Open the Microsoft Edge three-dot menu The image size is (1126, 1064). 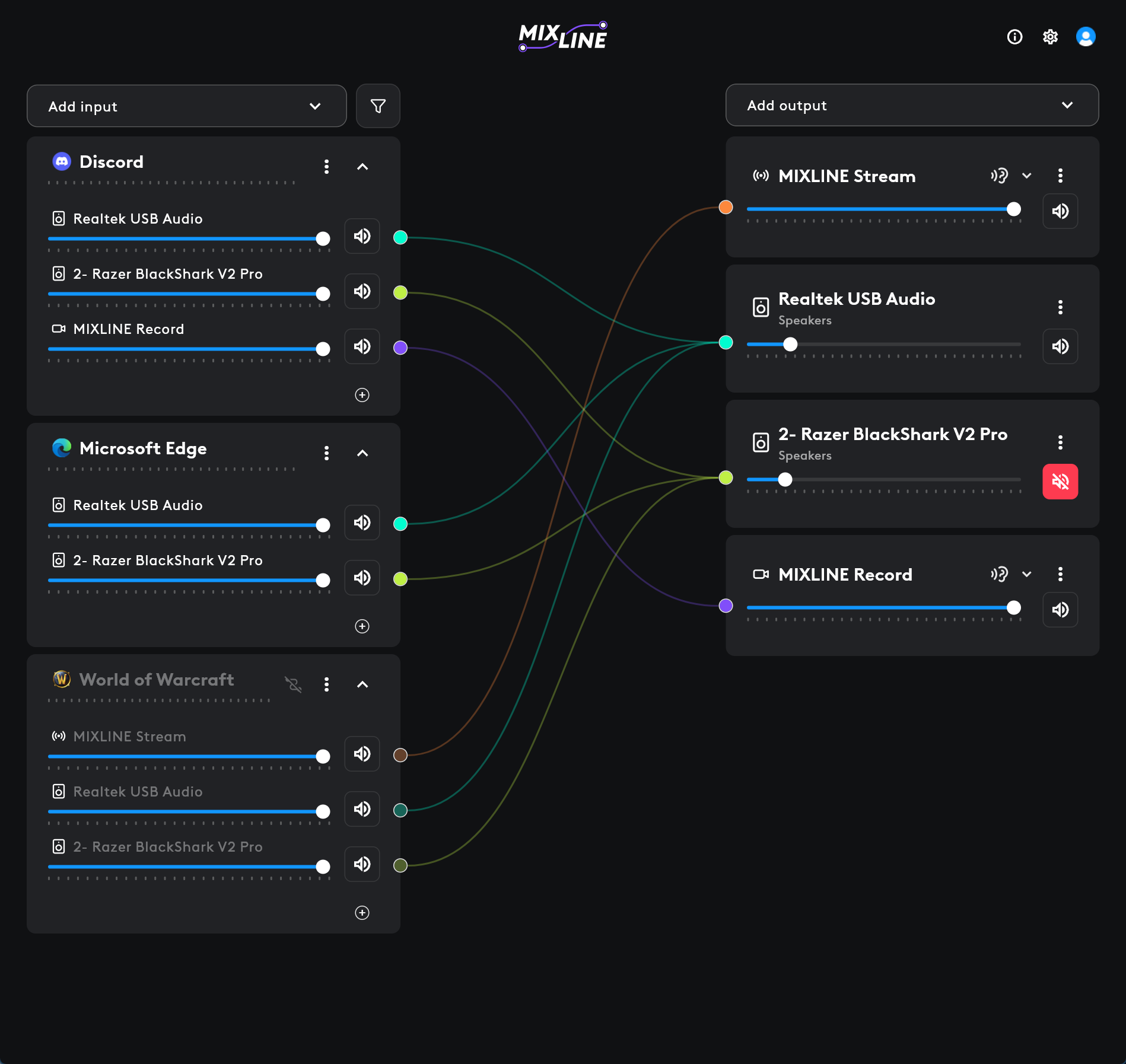(326, 453)
